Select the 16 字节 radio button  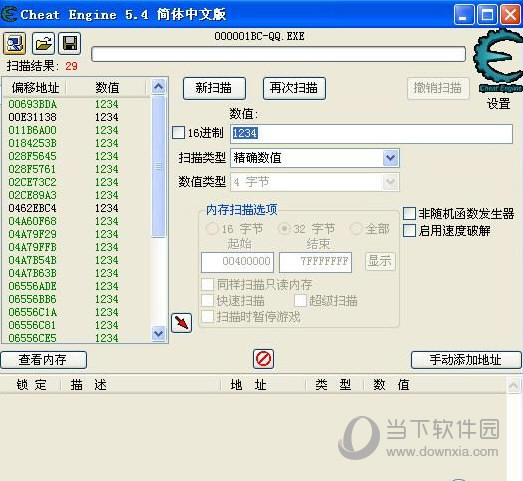coord(212,229)
